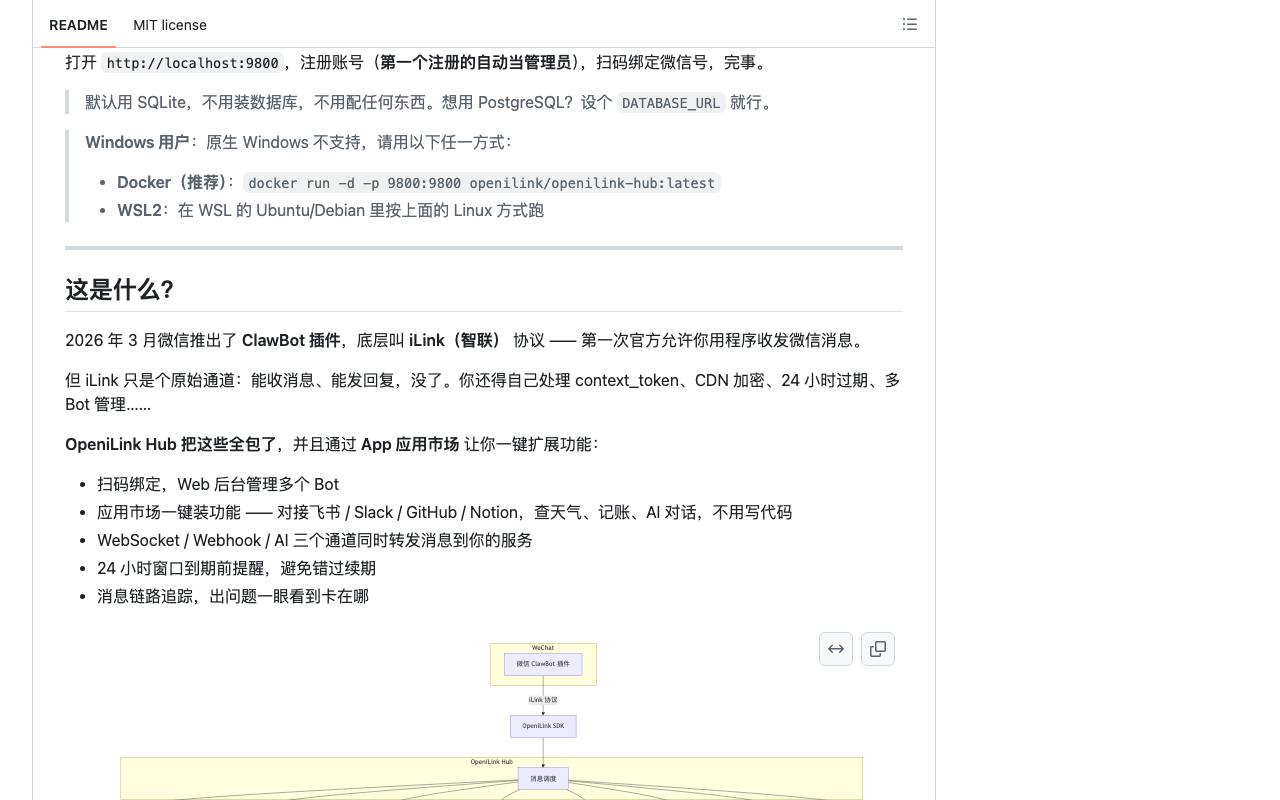Click the 消息链路追踪 bullet line
This screenshot has height=800, width=1280.
click(233, 596)
